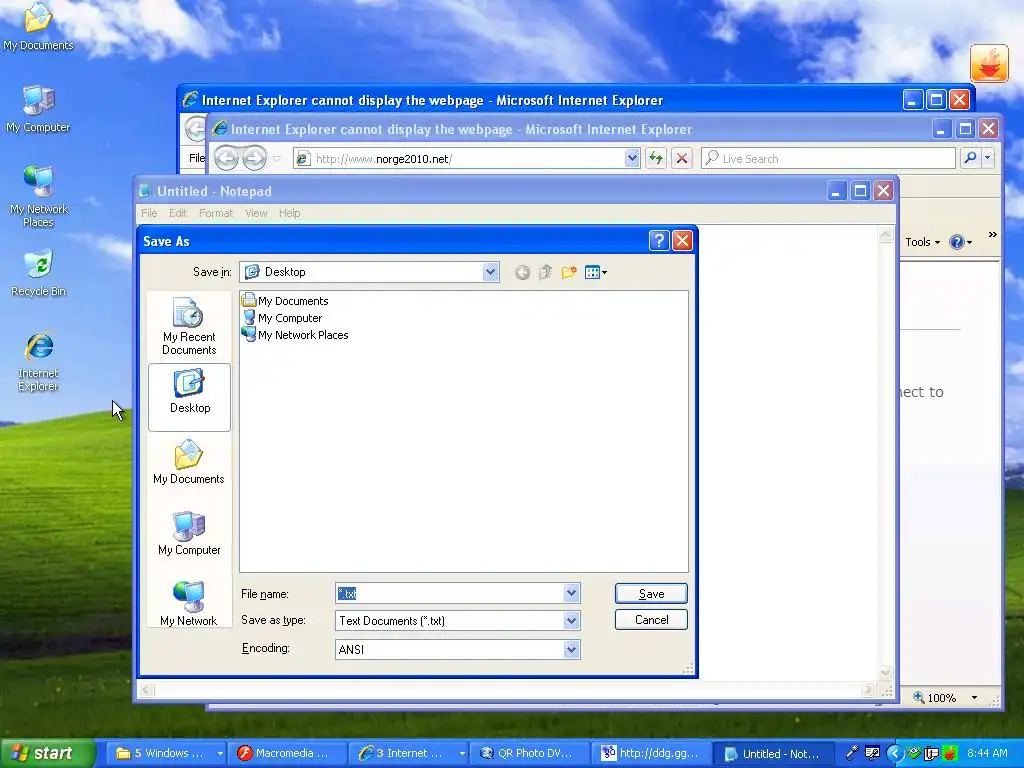Click the Save As back arrow icon
Screen dimensions: 1024x768
click(x=522, y=272)
